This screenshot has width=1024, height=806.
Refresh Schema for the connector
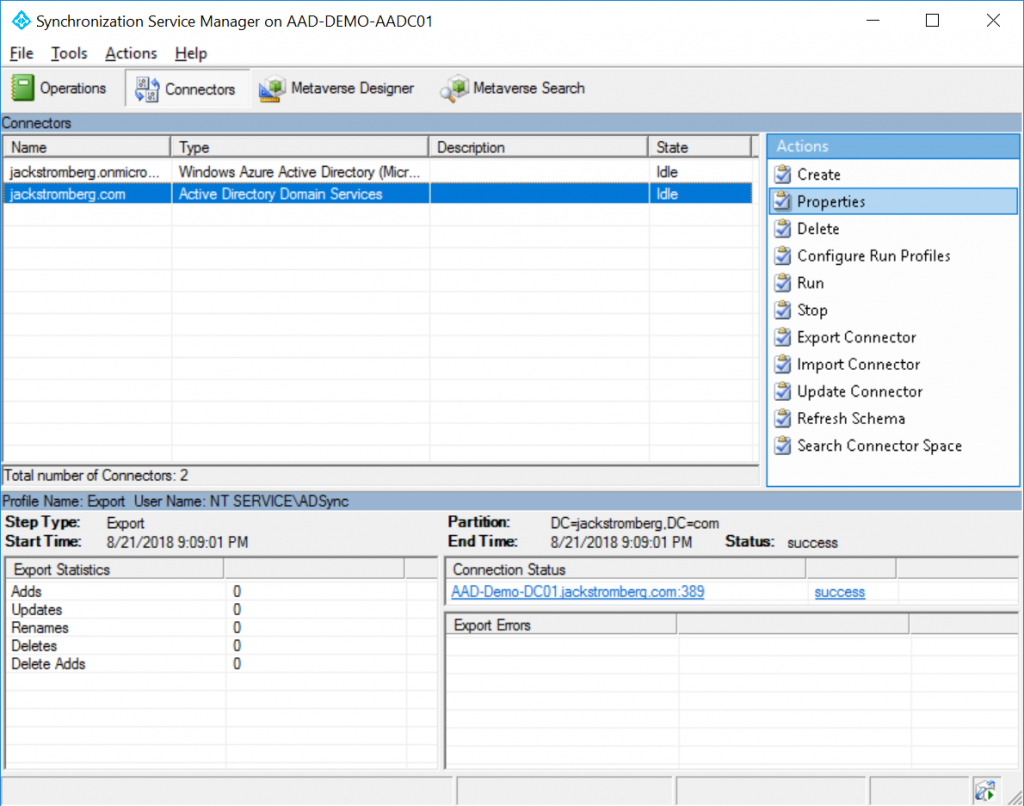point(852,419)
